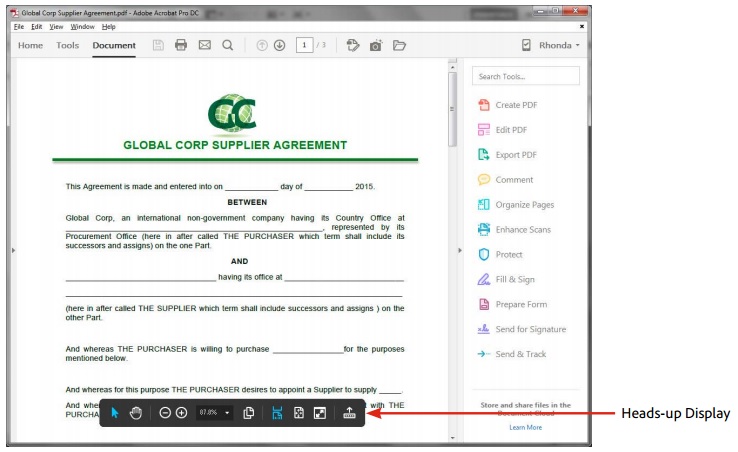Click the zoom out minus button
Image resolution: width=738 pixels, height=452 pixels.
pos(165,413)
